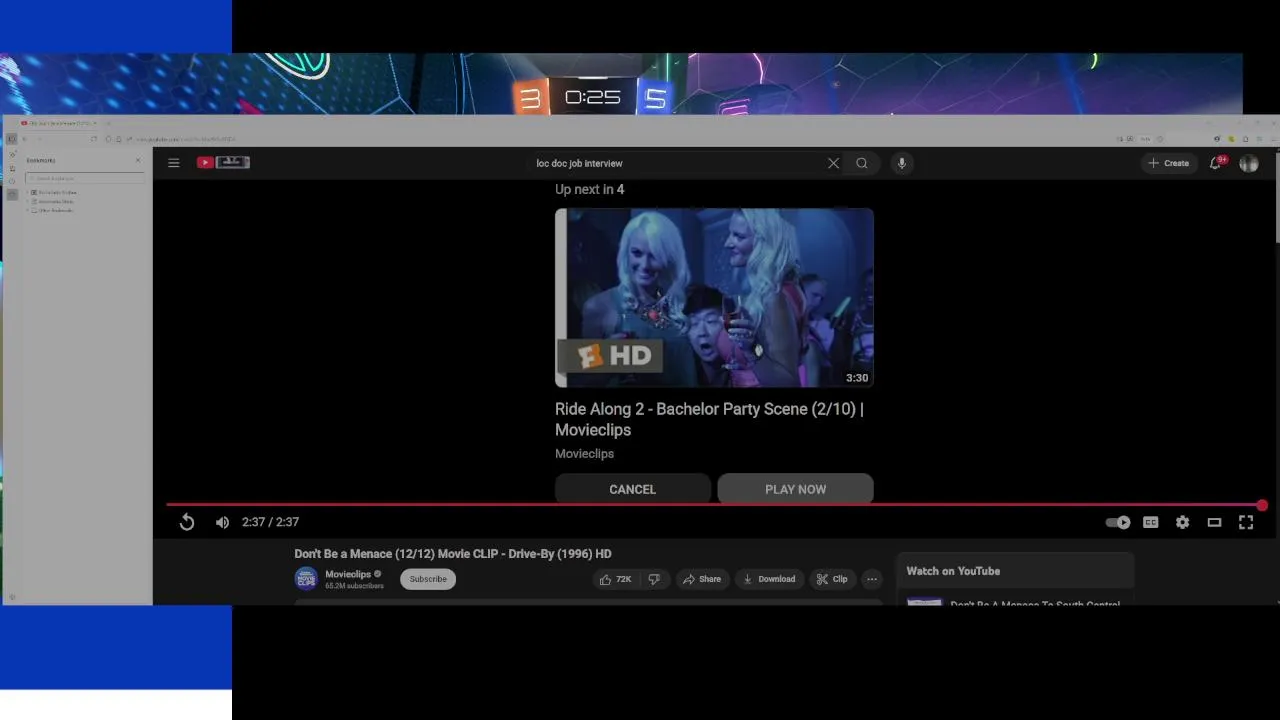Open the Movieclips channel name link
Image resolution: width=1280 pixels, height=720 pixels.
[x=348, y=574]
